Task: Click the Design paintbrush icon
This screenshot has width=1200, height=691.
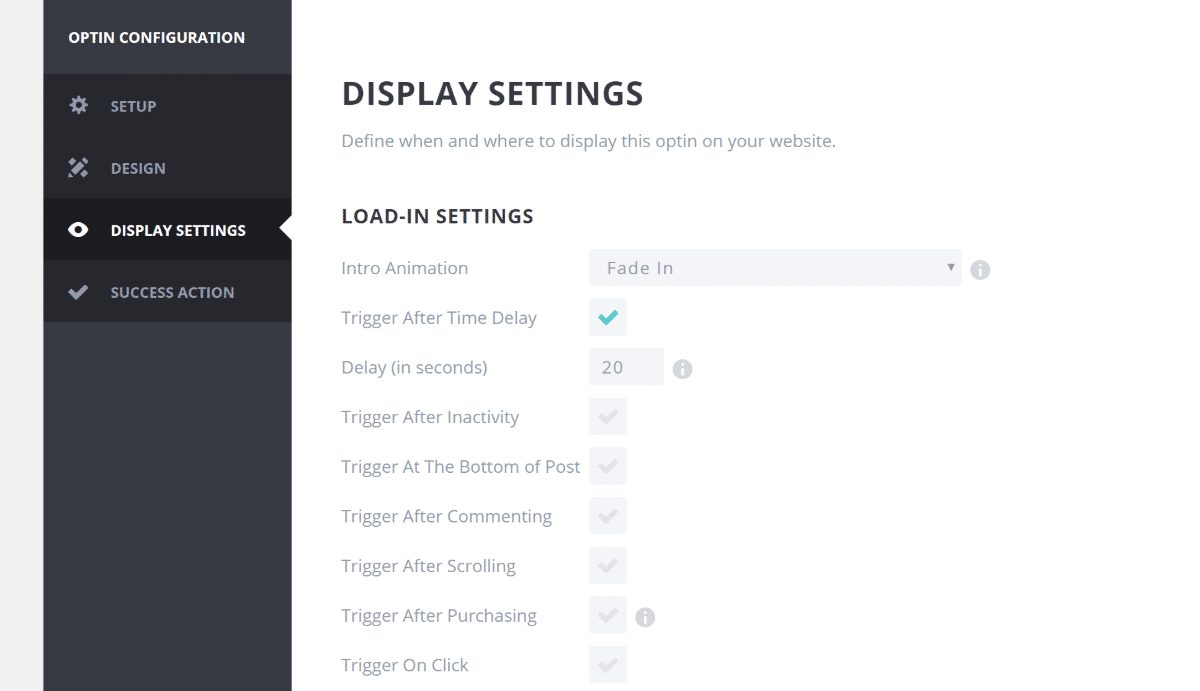Action: coord(78,168)
